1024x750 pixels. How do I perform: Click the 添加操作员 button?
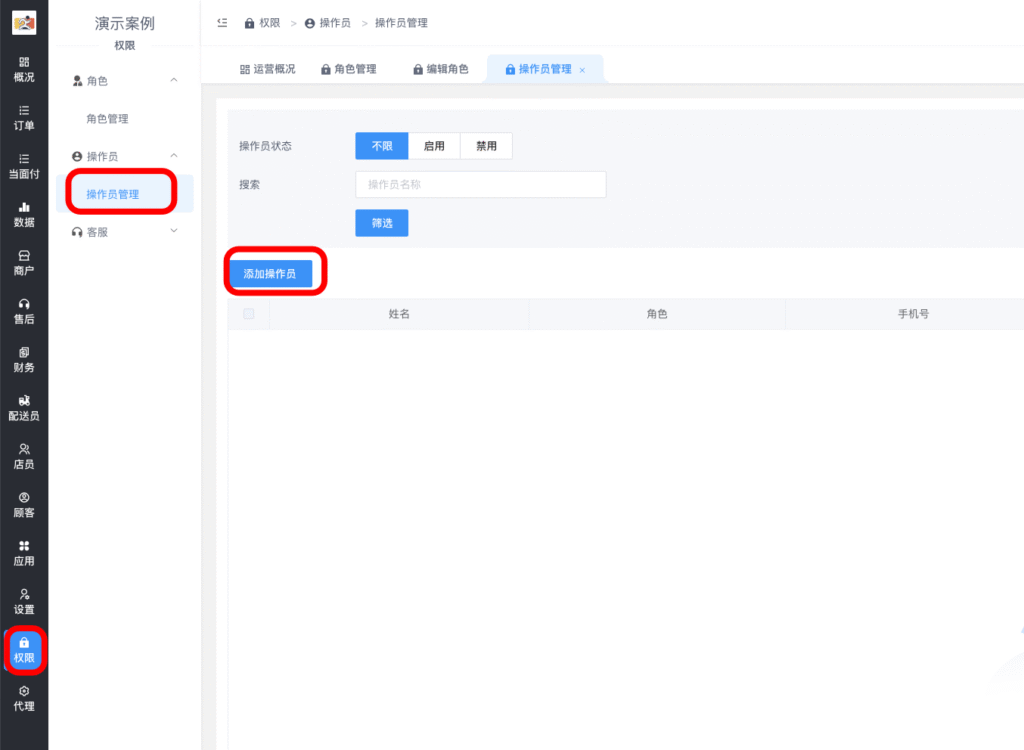coord(274,272)
